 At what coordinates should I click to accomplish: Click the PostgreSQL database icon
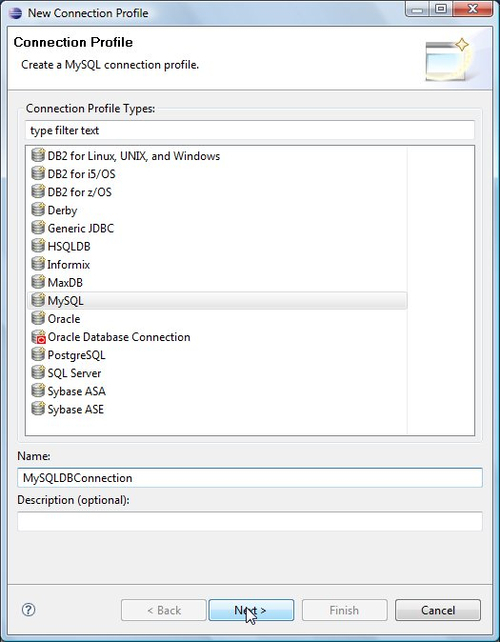38,355
